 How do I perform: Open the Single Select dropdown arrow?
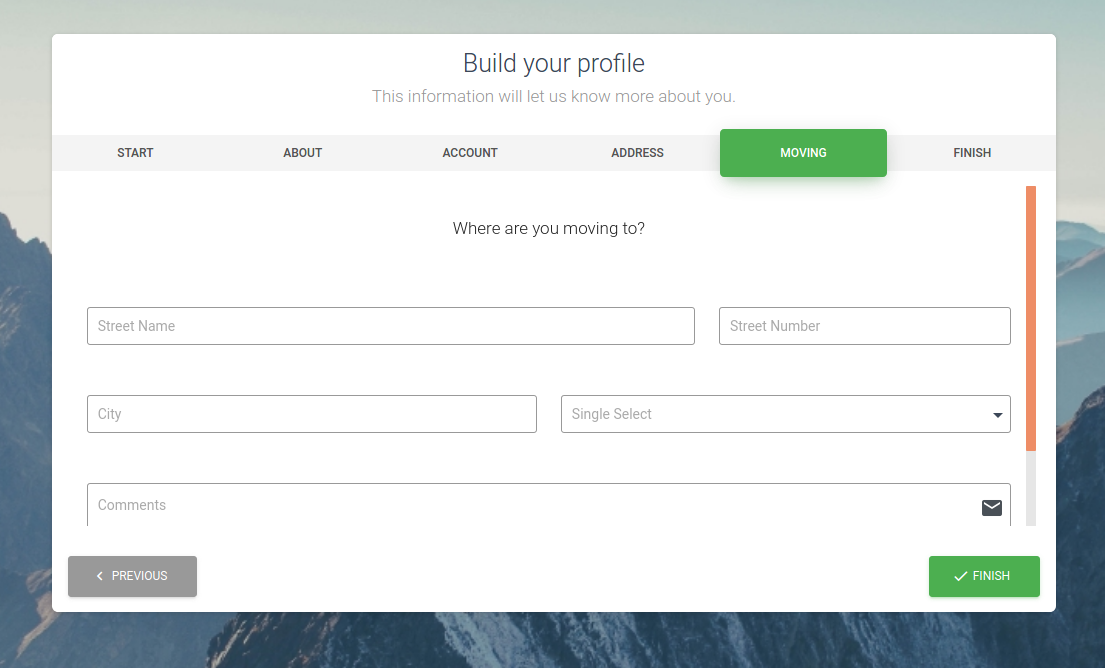point(997,415)
